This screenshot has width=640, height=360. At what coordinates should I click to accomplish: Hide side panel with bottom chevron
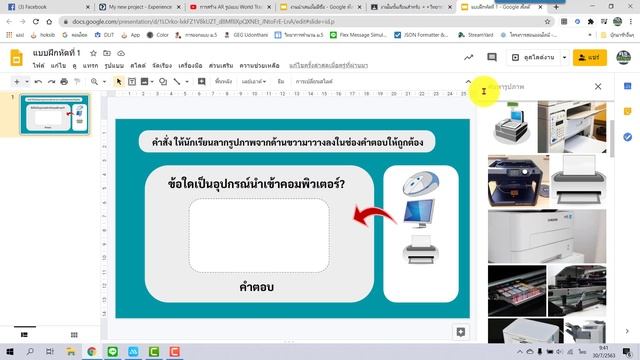(x=627, y=331)
